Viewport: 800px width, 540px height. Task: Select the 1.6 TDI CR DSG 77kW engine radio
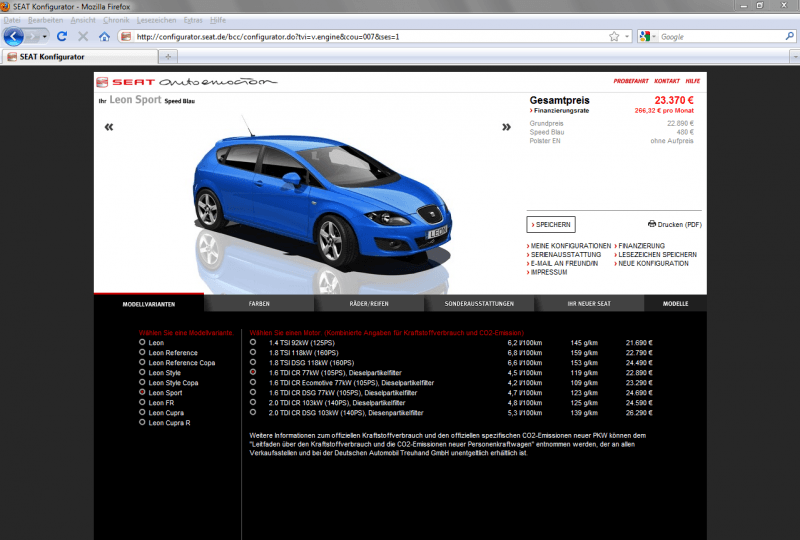(253, 392)
